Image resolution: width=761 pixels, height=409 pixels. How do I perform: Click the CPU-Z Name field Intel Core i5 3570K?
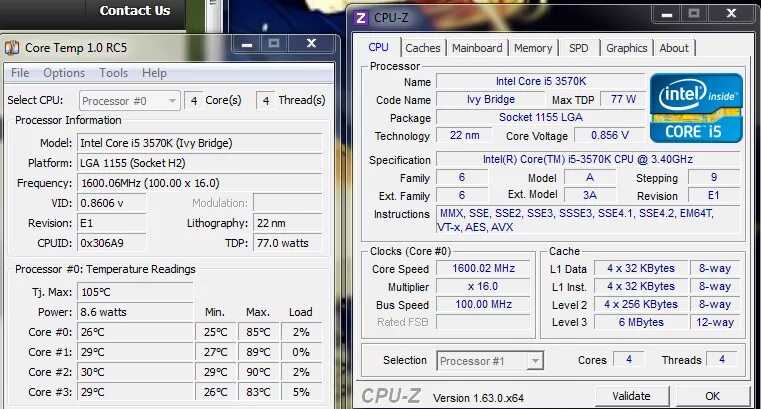point(541,82)
